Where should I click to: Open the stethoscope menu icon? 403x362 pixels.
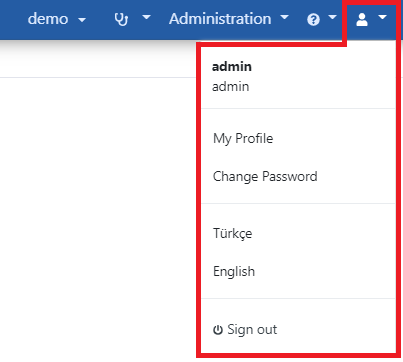point(121,19)
